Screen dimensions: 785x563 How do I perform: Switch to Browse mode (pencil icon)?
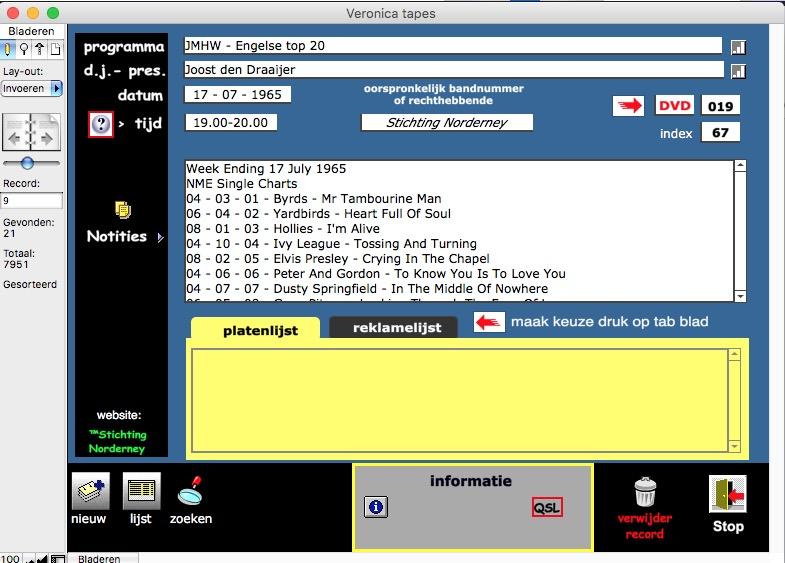pyautogui.click(x=9, y=49)
